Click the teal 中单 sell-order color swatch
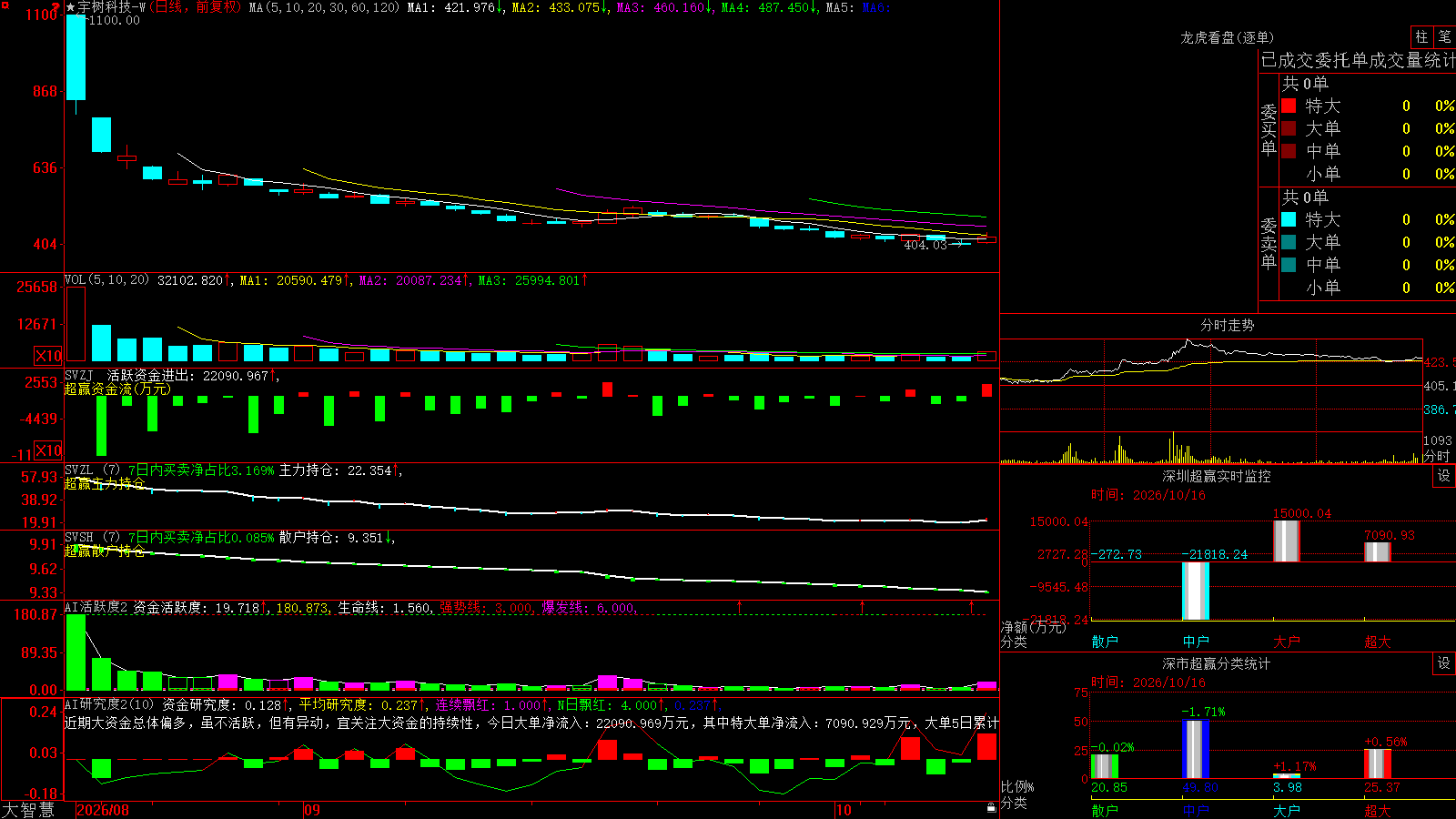This screenshot has height=819, width=1456. pyautogui.click(x=1289, y=265)
